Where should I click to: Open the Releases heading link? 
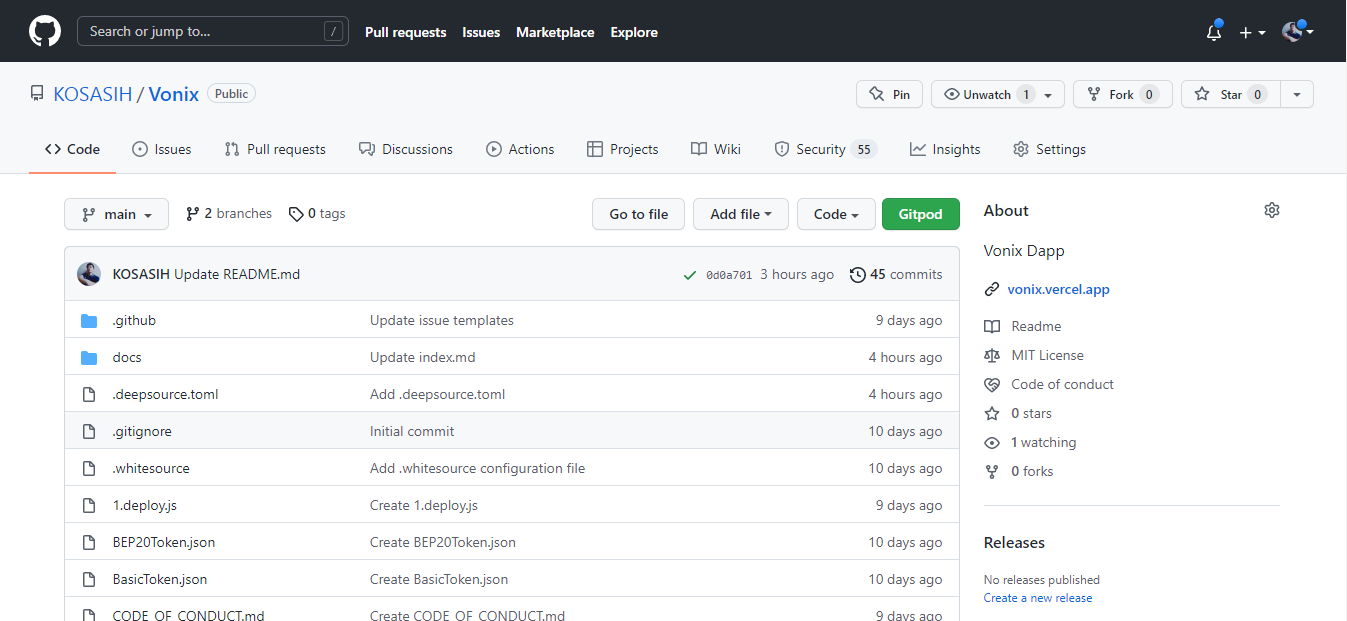click(1014, 543)
